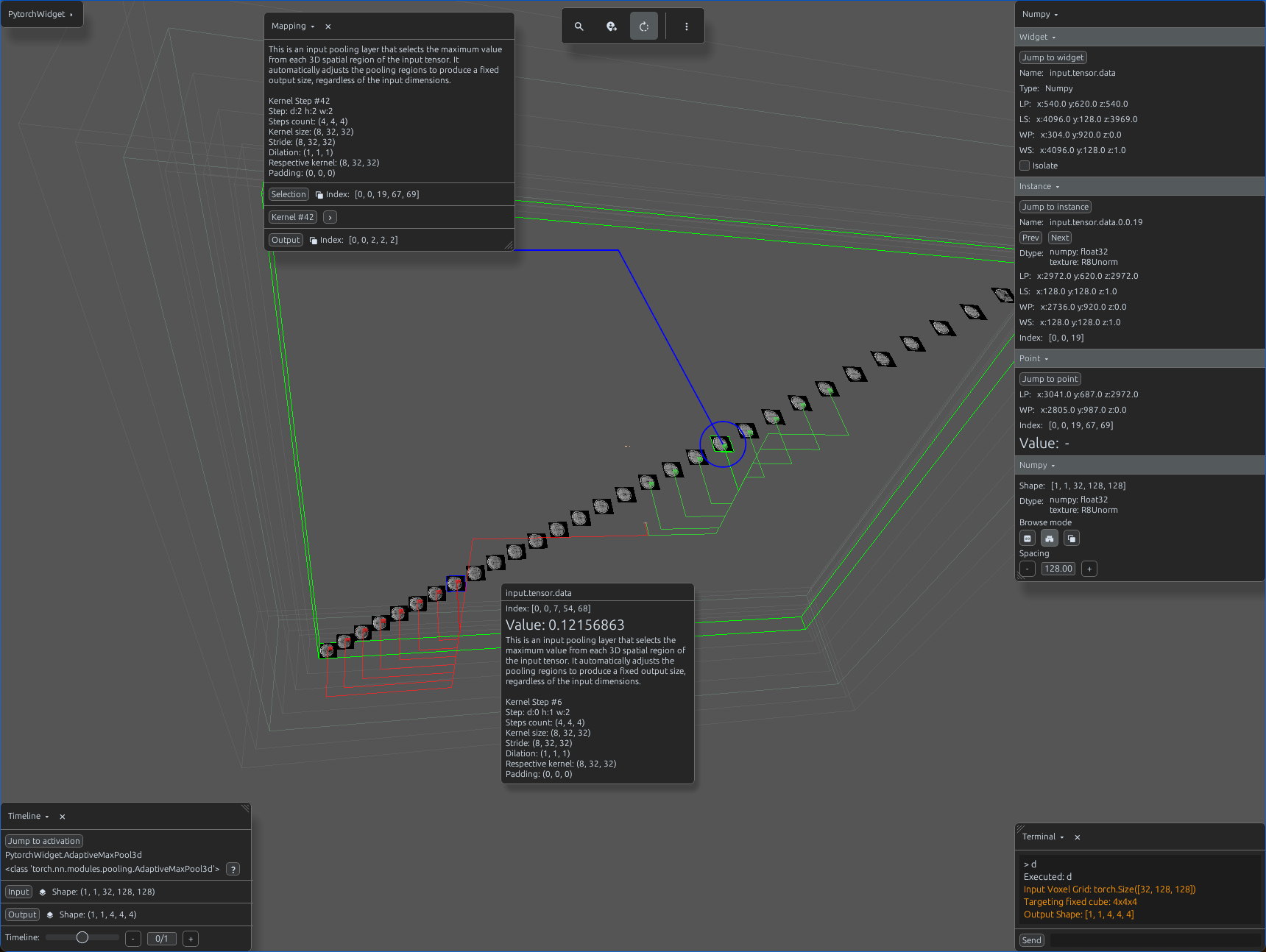Tick the Isolate checkbox
This screenshot has height=952, width=1266.
1025,166
